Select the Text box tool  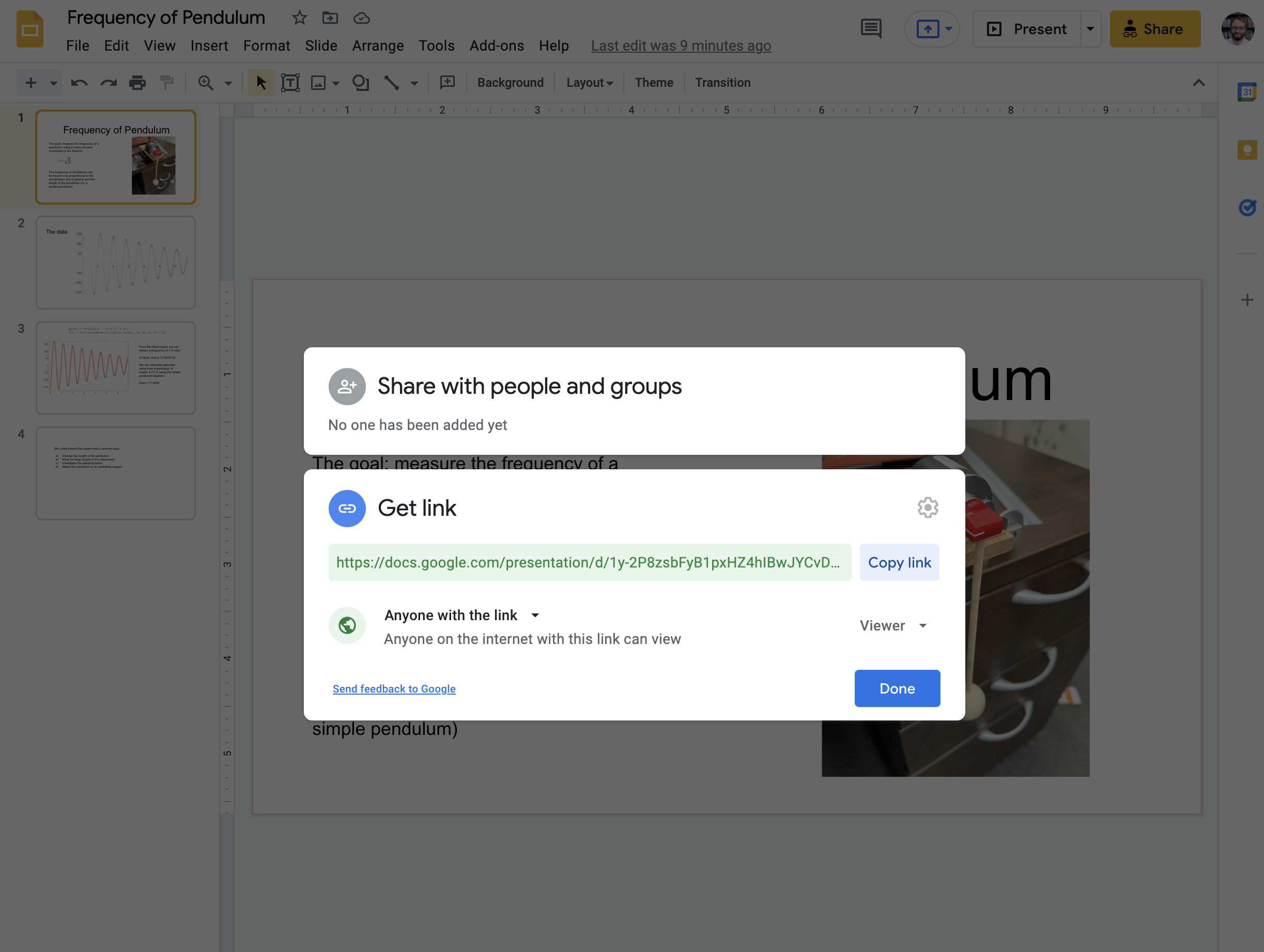[x=290, y=83]
